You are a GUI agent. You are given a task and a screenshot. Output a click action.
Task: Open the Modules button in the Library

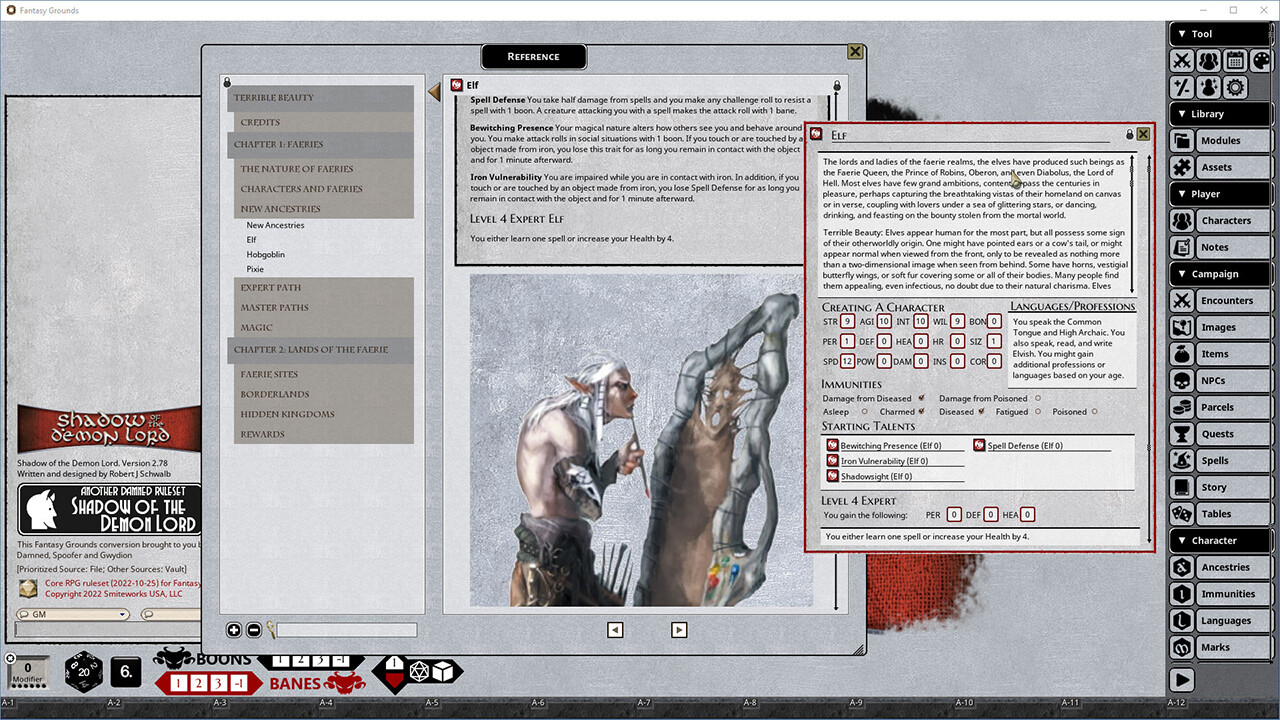click(x=1220, y=140)
